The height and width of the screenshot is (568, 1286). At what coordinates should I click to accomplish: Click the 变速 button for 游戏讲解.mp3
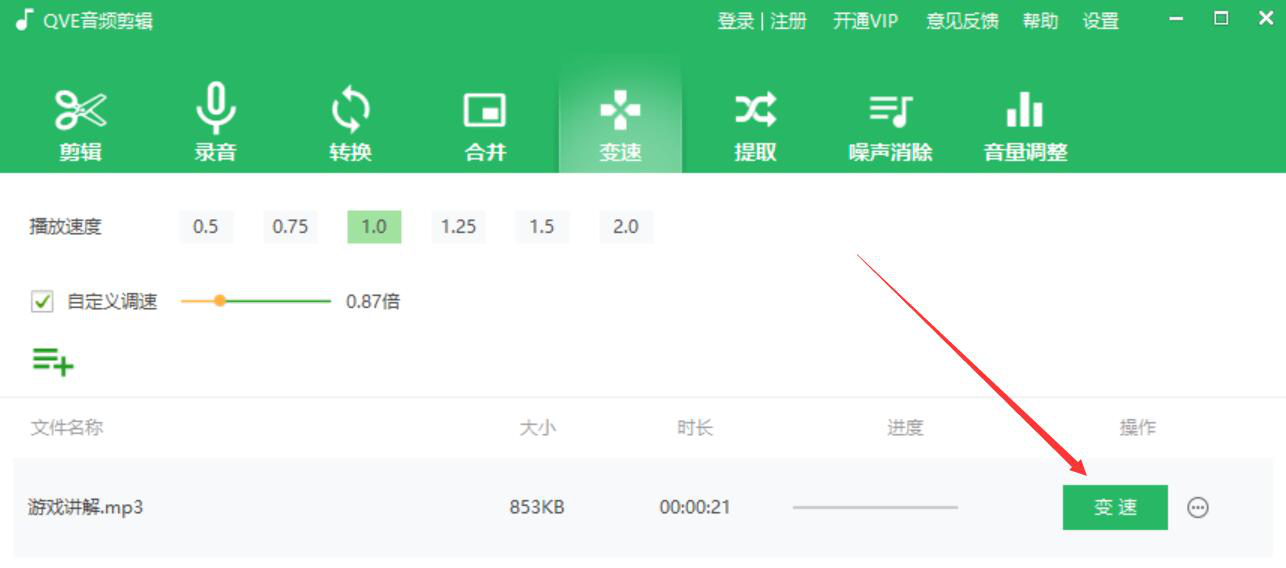click(x=1115, y=507)
